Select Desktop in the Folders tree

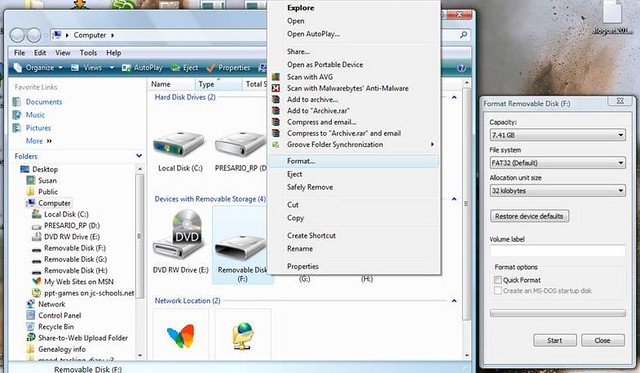click(x=45, y=169)
